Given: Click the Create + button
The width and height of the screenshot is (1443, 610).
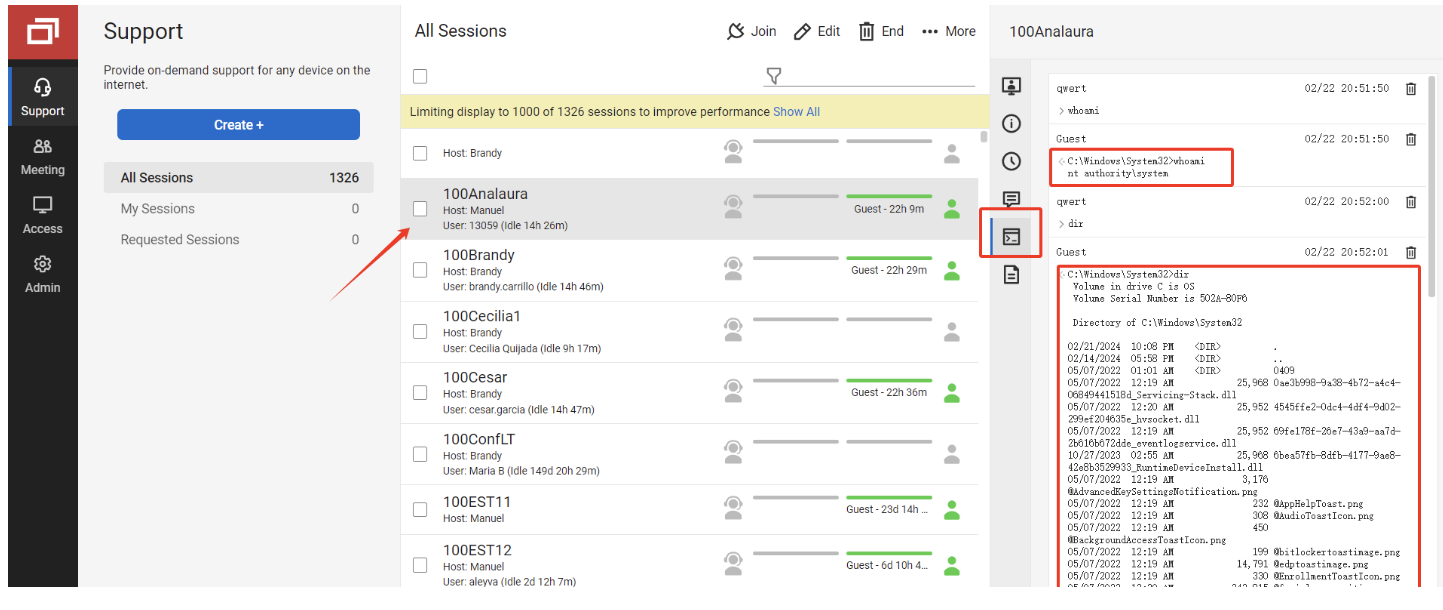Looking at the screenshot, I should (238, 125).
